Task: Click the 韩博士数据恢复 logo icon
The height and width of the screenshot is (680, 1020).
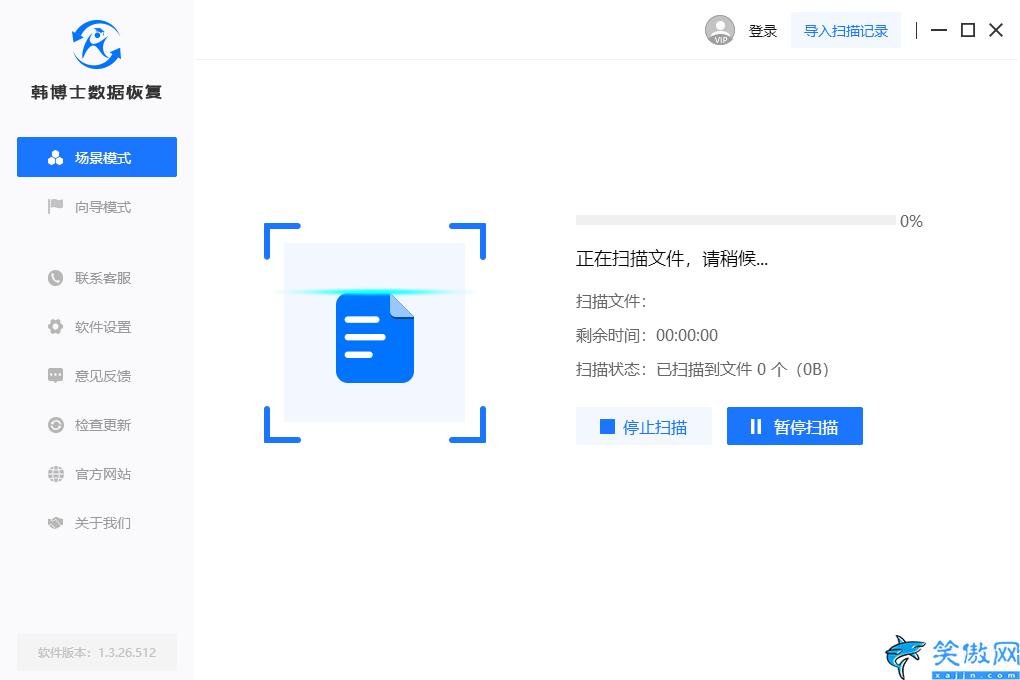Action: coord(96,44)
